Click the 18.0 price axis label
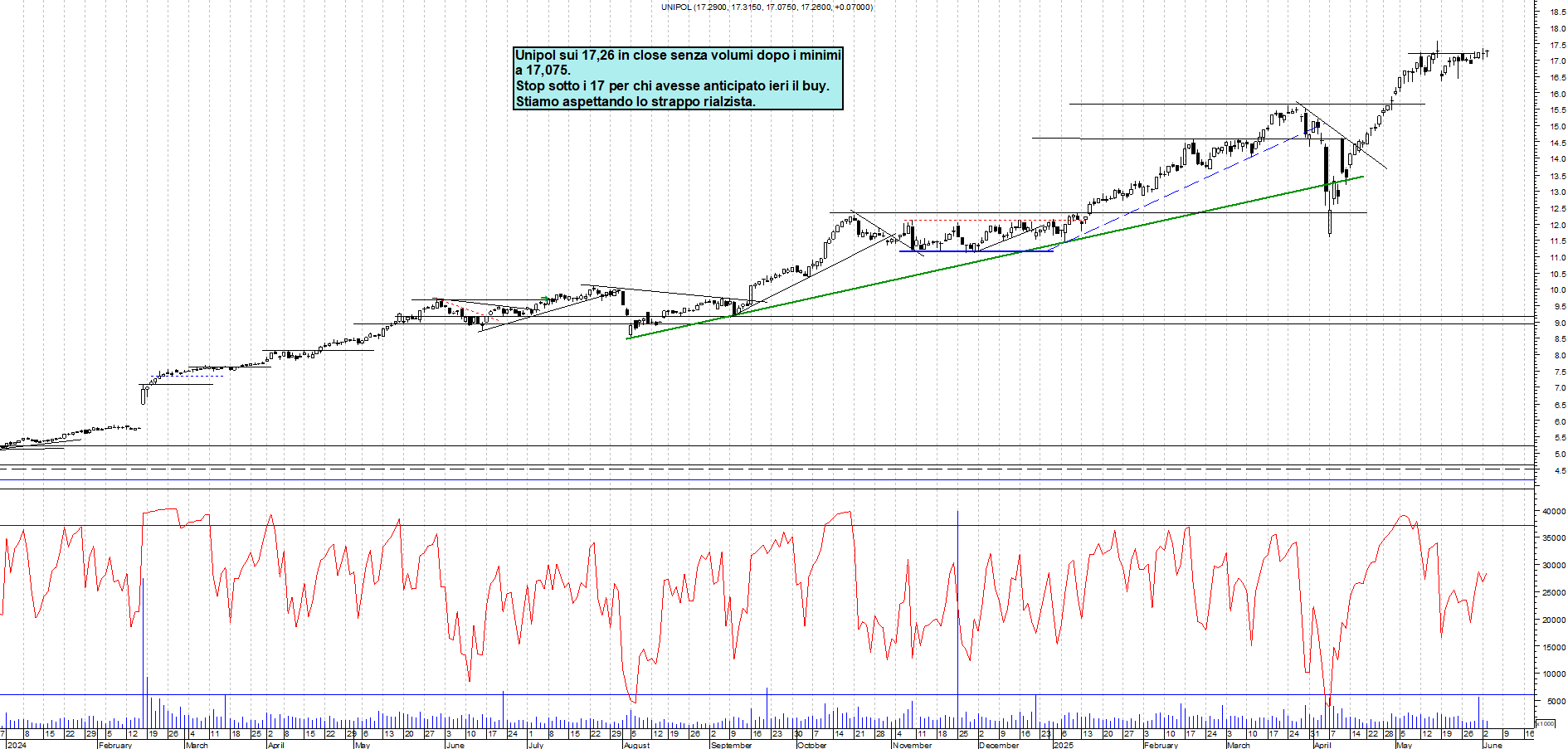Image resolution: width=1568 pixels, height=749 pixels. (x=1558, y=29)
